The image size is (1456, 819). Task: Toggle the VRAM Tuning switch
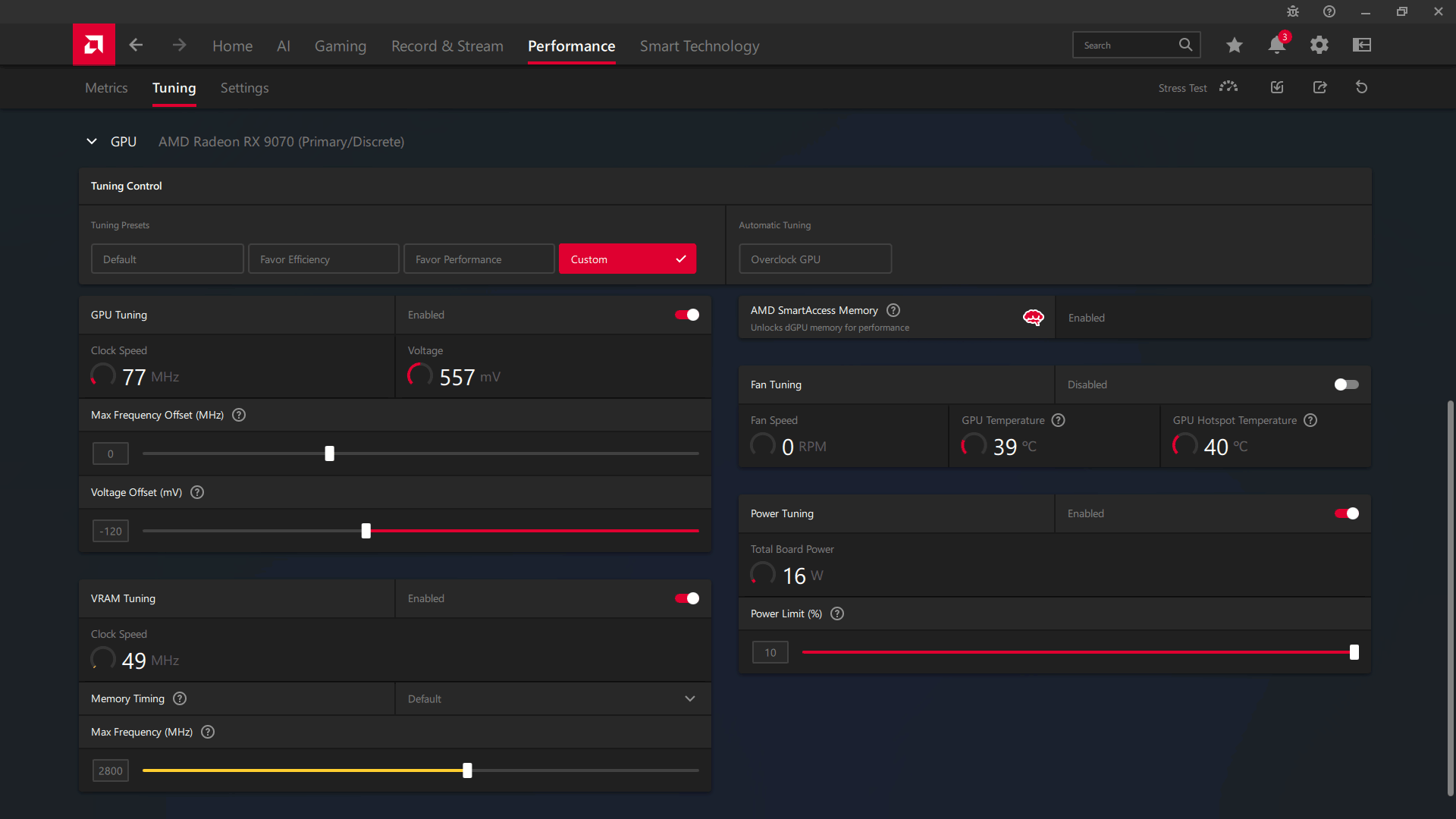coord(687,598)
